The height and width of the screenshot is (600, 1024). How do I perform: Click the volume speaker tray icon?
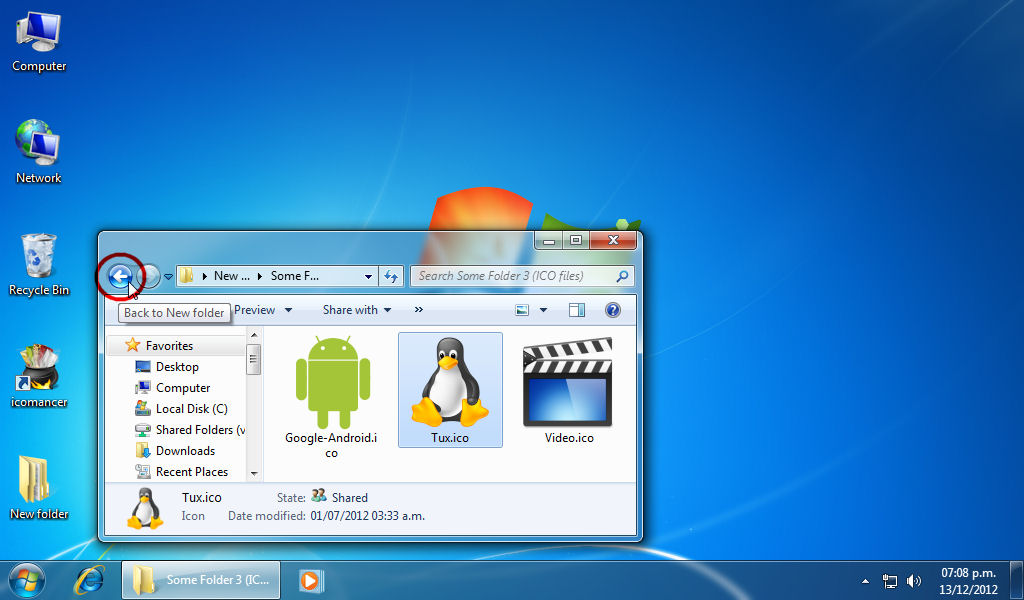tap(914, 580)
